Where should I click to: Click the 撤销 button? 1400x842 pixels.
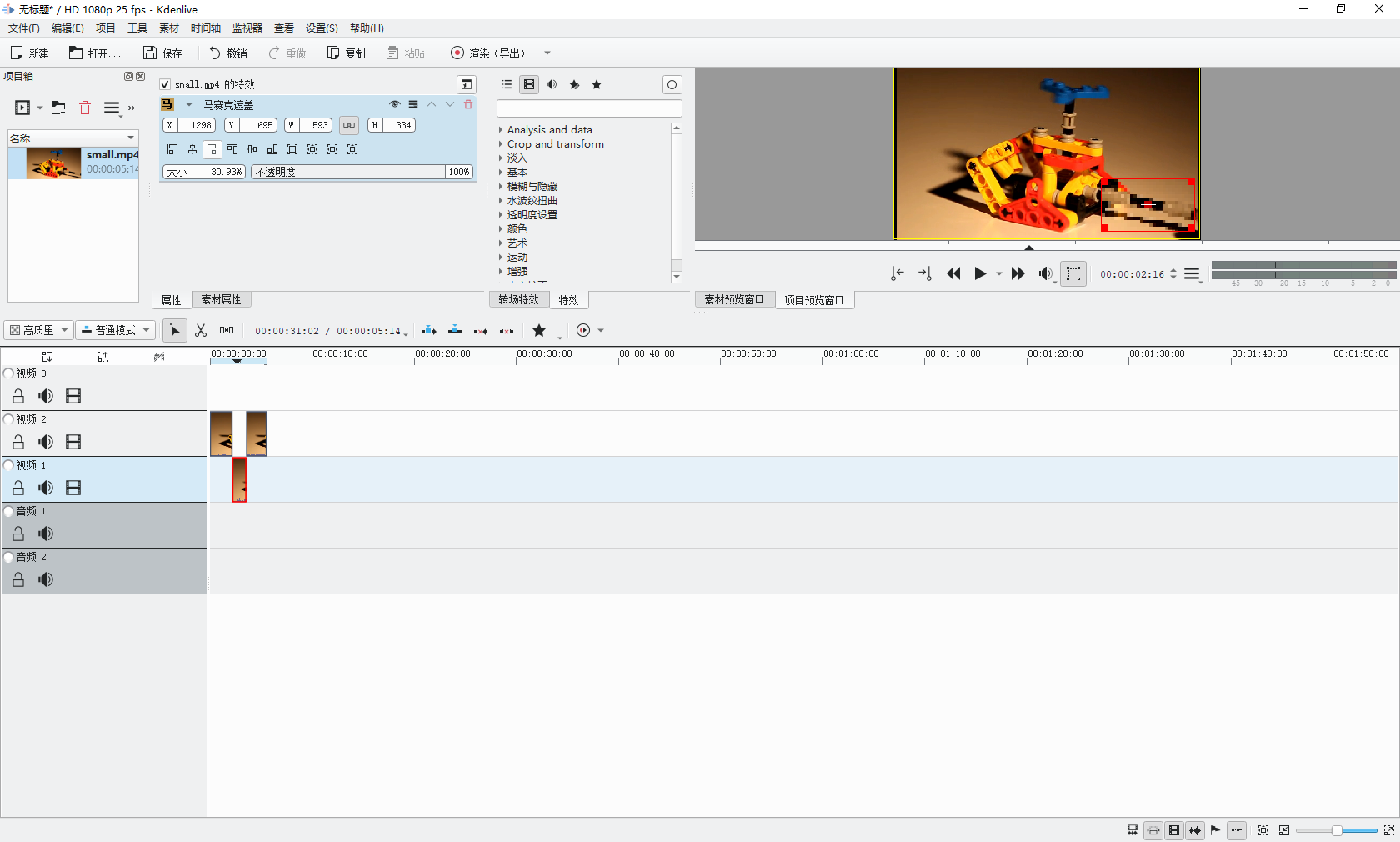[228, 53]
